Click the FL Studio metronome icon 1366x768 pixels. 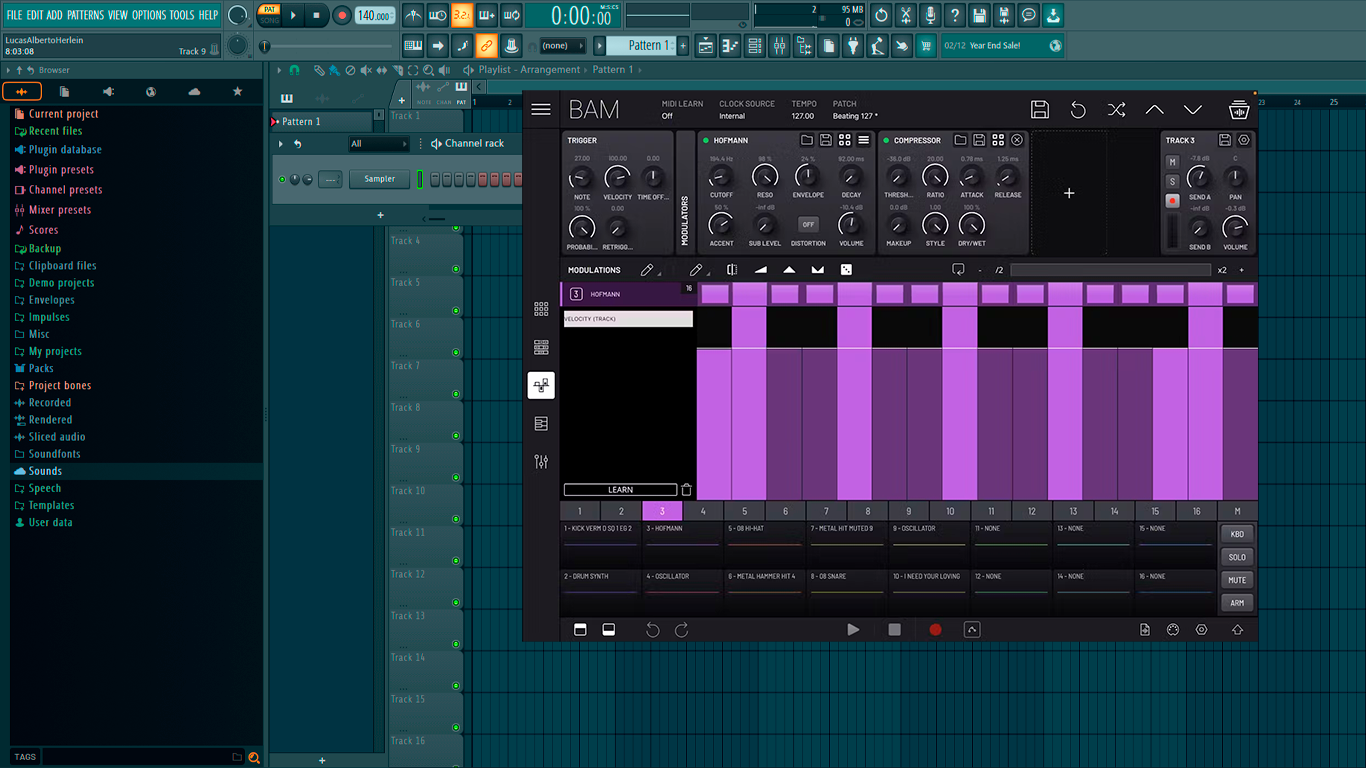click(413, 16)
